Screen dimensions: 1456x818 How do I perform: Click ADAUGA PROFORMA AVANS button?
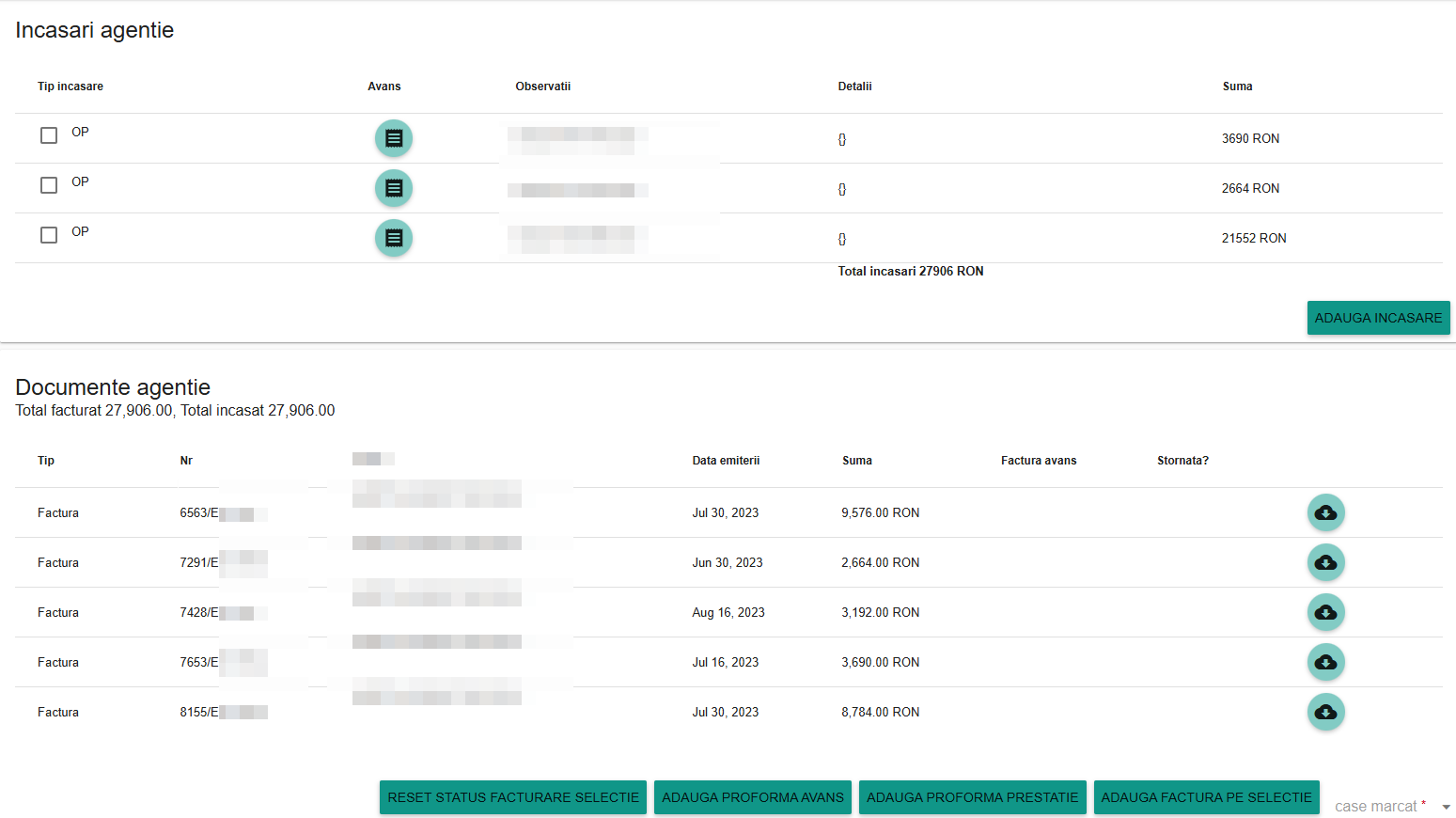[x=753, y=797]
